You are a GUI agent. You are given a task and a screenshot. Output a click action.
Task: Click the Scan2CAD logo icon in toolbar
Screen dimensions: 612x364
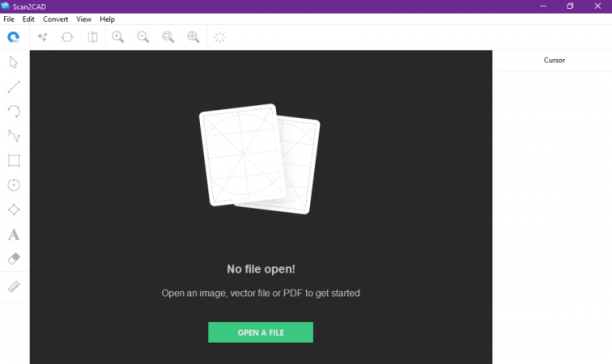(13, 37)
